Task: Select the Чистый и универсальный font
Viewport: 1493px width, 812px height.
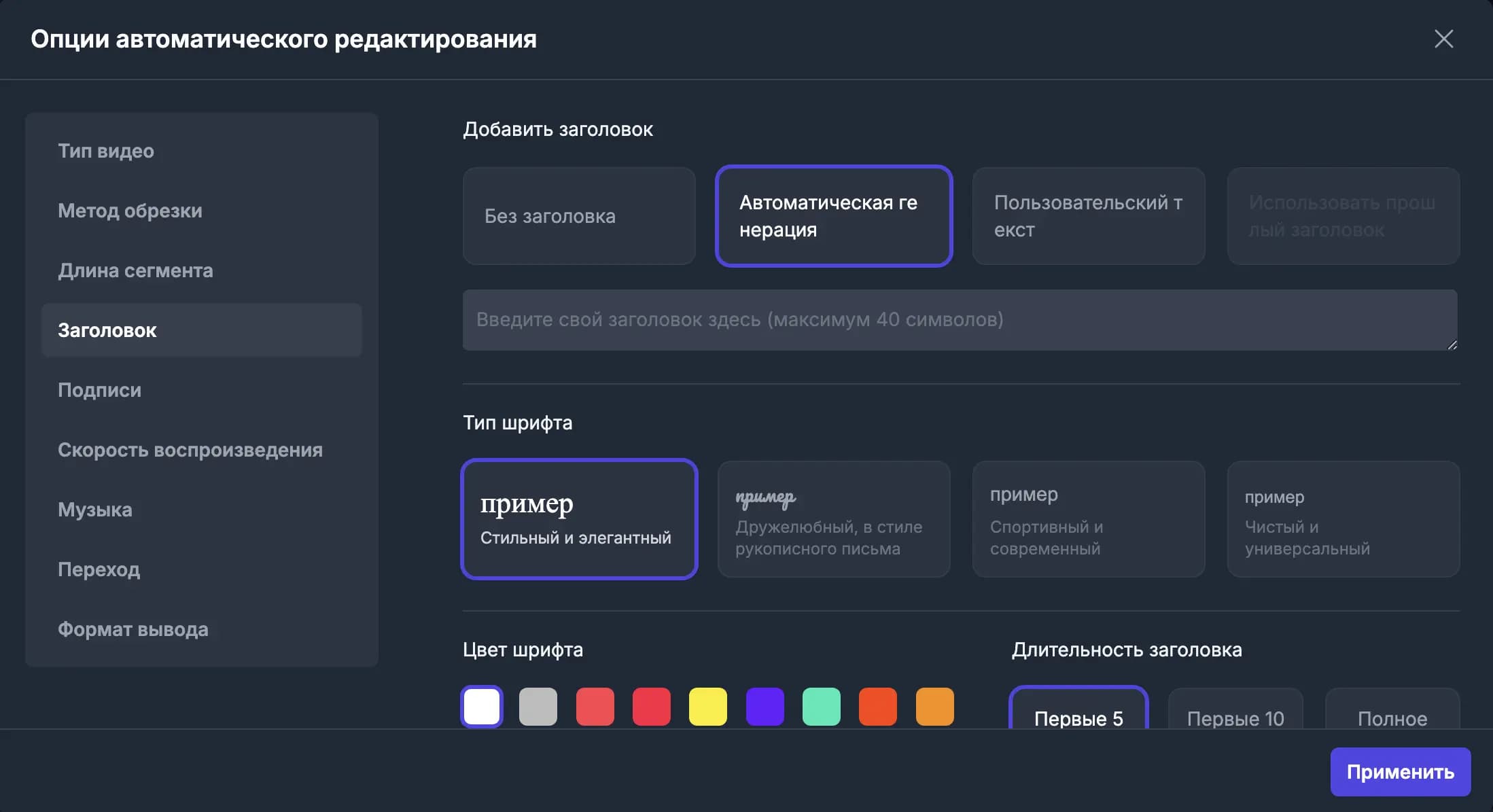Action: (1343, 519)
